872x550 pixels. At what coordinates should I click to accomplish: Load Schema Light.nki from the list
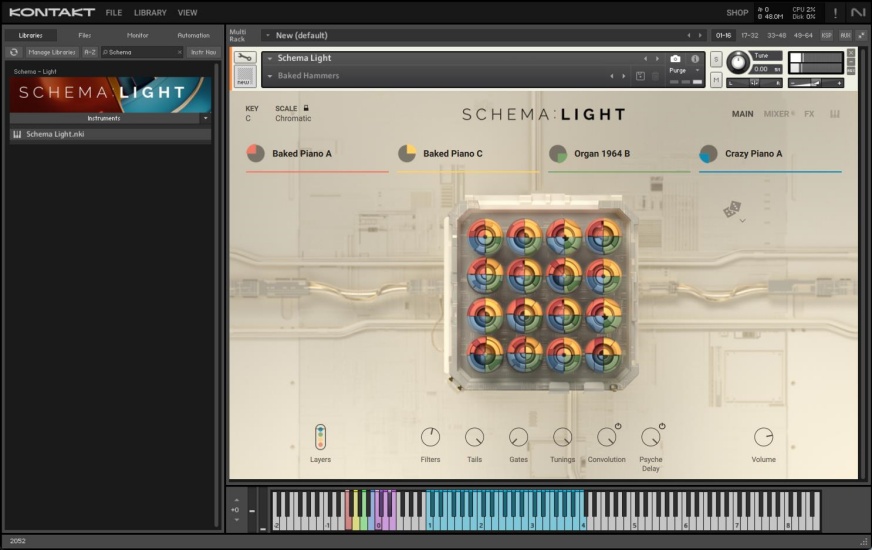pos(110,134)
